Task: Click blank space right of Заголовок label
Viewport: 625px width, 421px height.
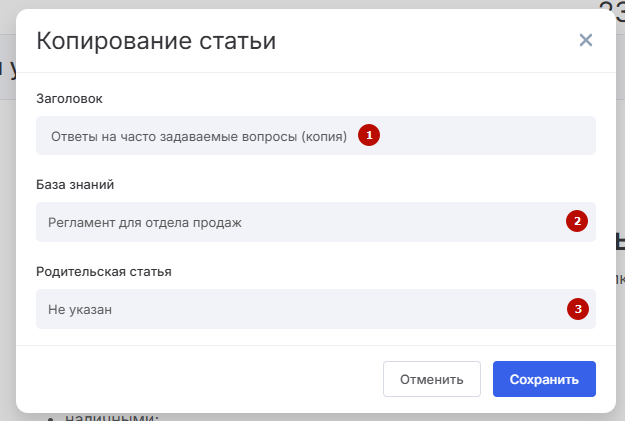Action: [x=350, y=98]
